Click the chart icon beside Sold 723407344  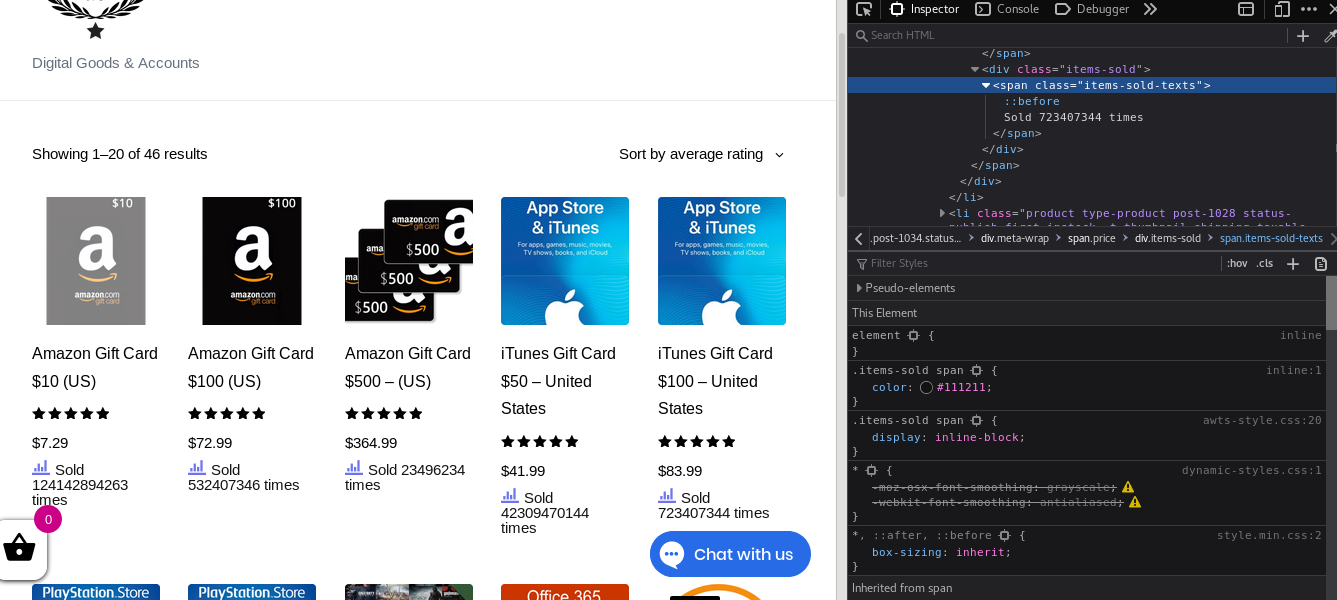click(x=667, y=495)
